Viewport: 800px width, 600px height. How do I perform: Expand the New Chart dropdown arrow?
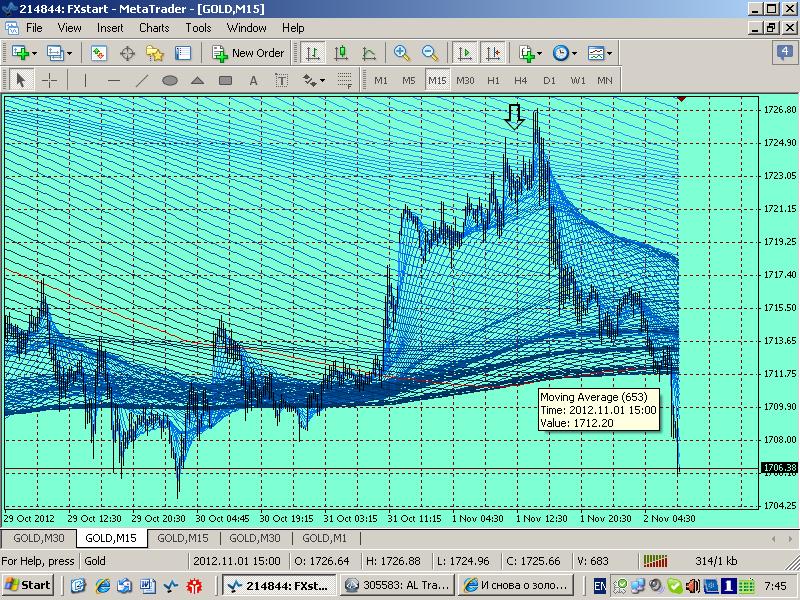(34, 53)
